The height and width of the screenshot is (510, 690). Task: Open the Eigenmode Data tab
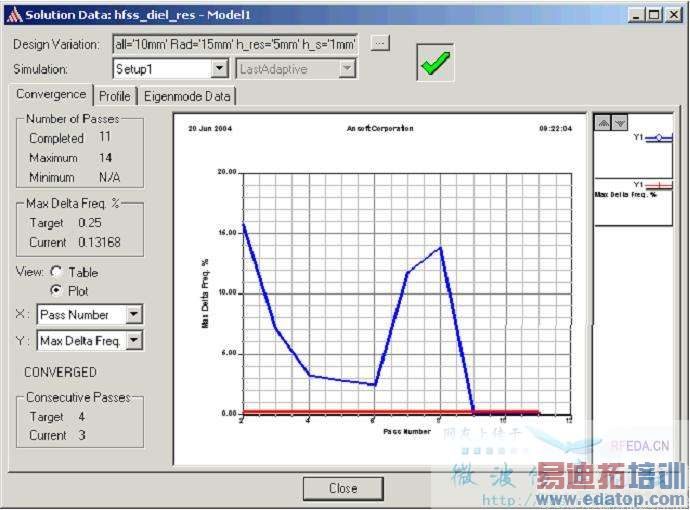point(187,96)
